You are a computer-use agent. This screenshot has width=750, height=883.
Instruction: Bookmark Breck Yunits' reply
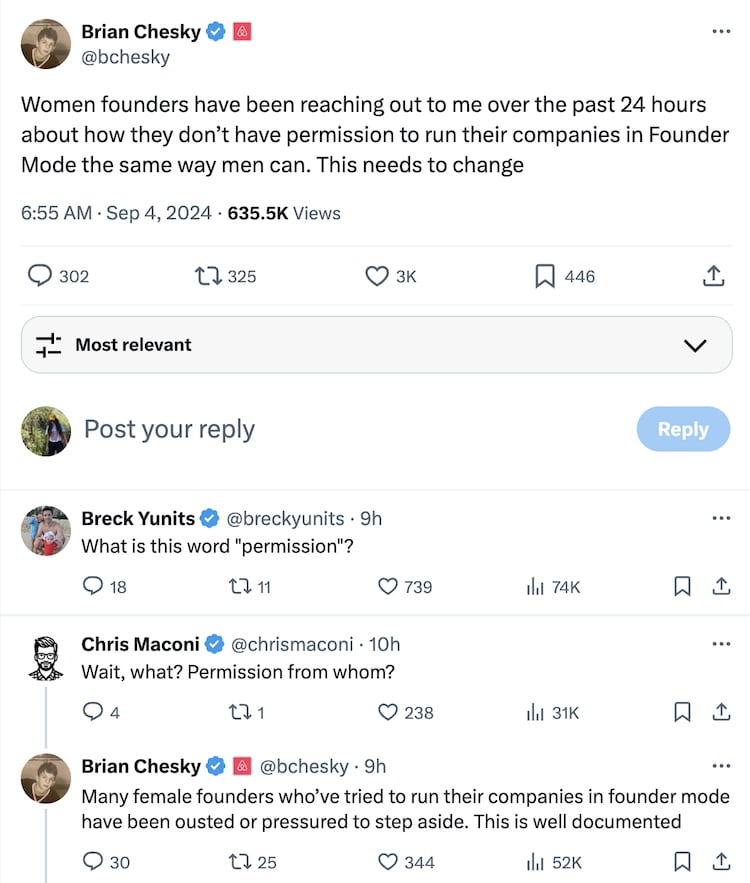tap(682, 587)
